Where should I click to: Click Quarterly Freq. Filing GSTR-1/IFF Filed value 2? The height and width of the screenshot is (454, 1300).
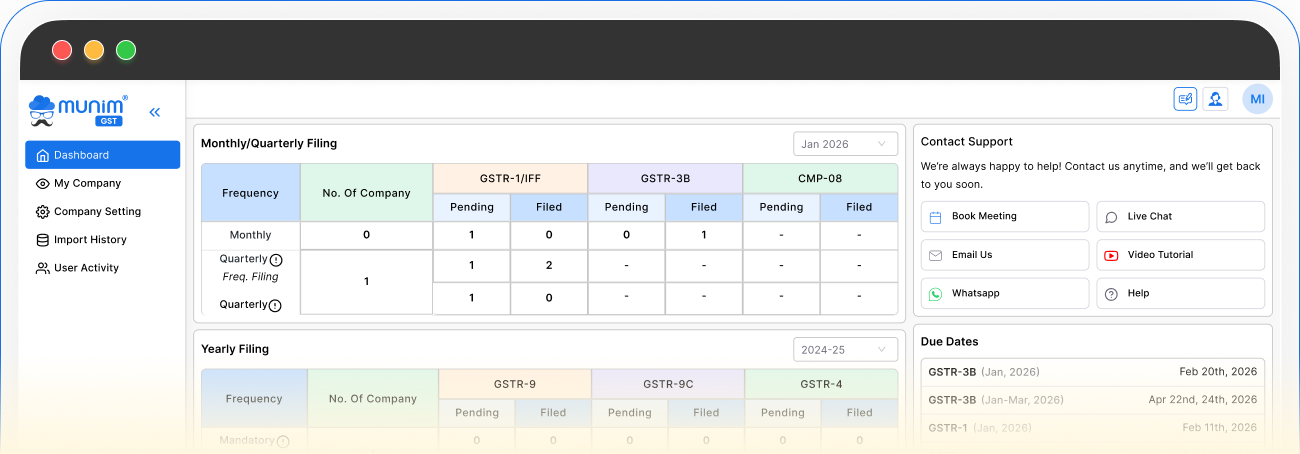coord(549,266)
